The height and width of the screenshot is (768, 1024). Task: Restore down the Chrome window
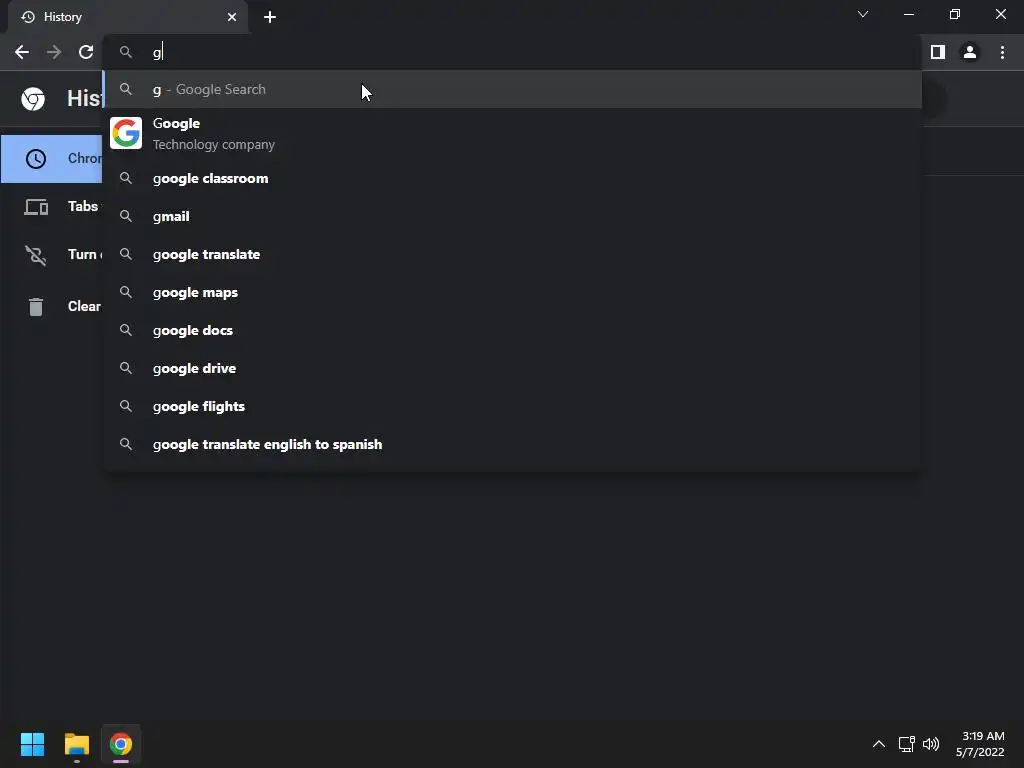tap(955, 14)
